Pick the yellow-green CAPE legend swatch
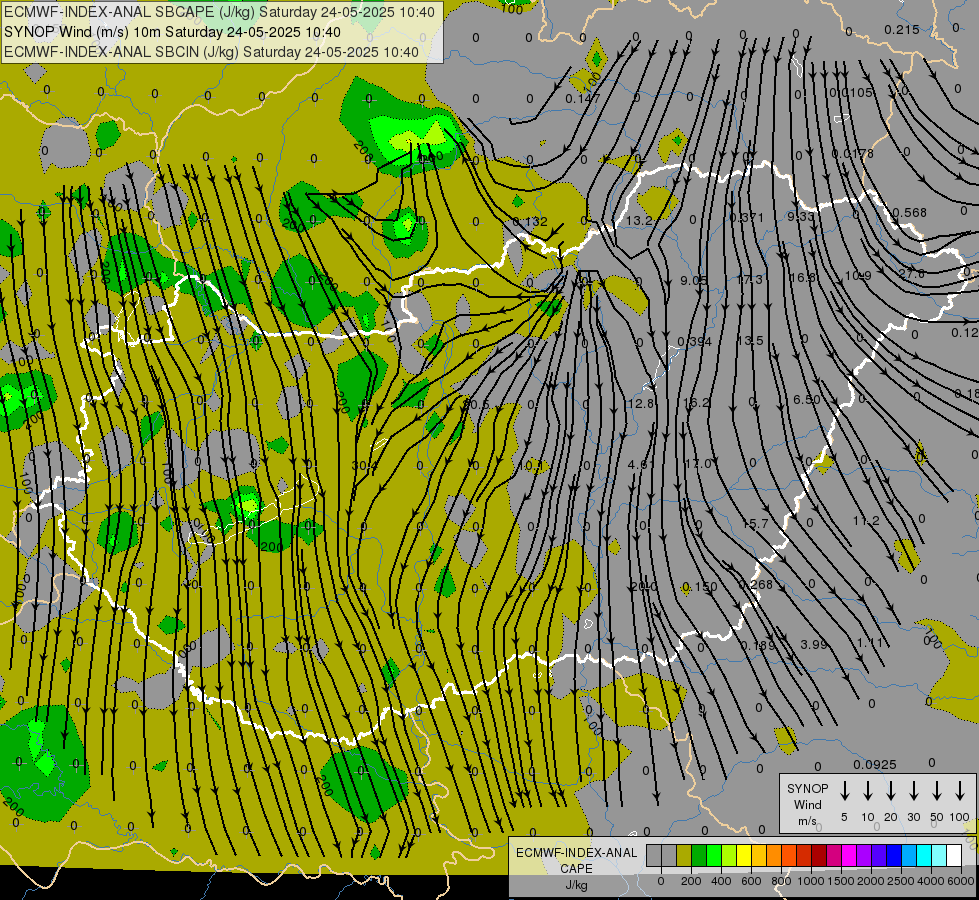The image size is (979, 900). coord(729,855)
